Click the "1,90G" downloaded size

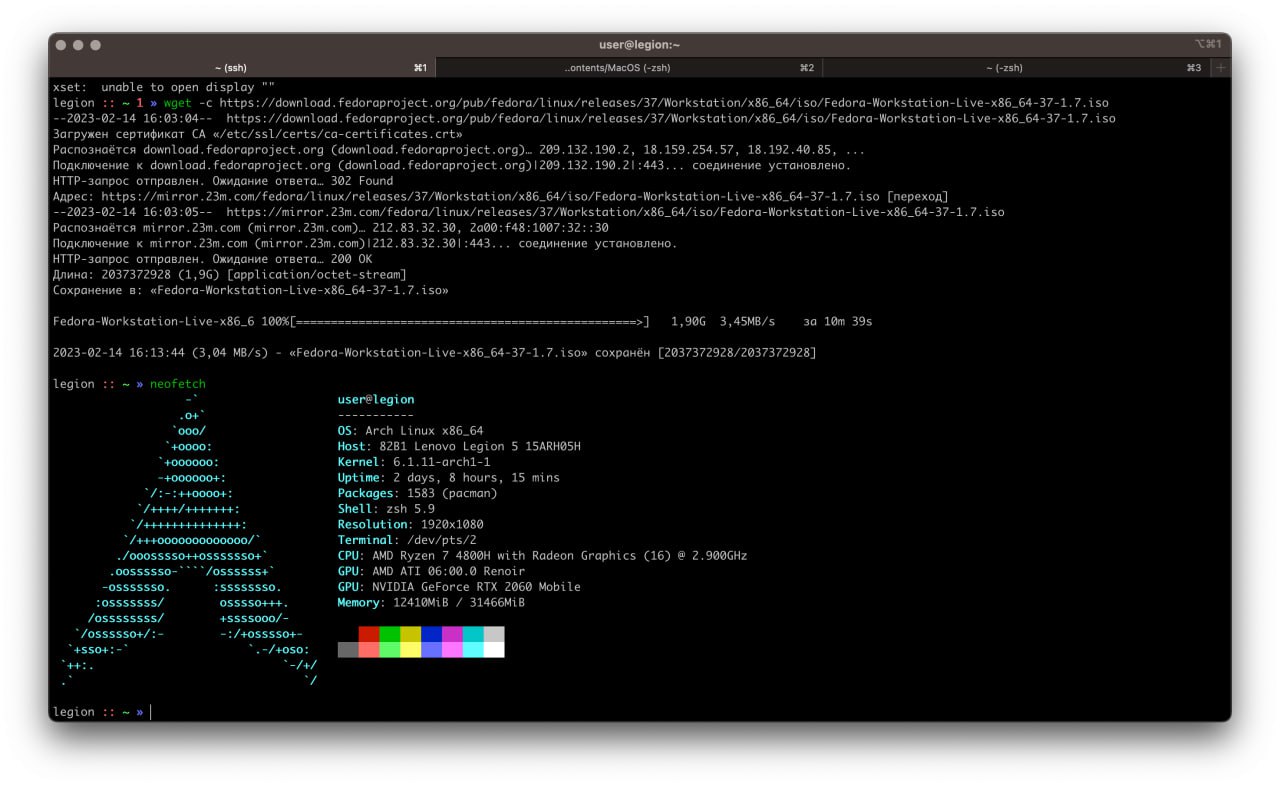coord(689,322)
